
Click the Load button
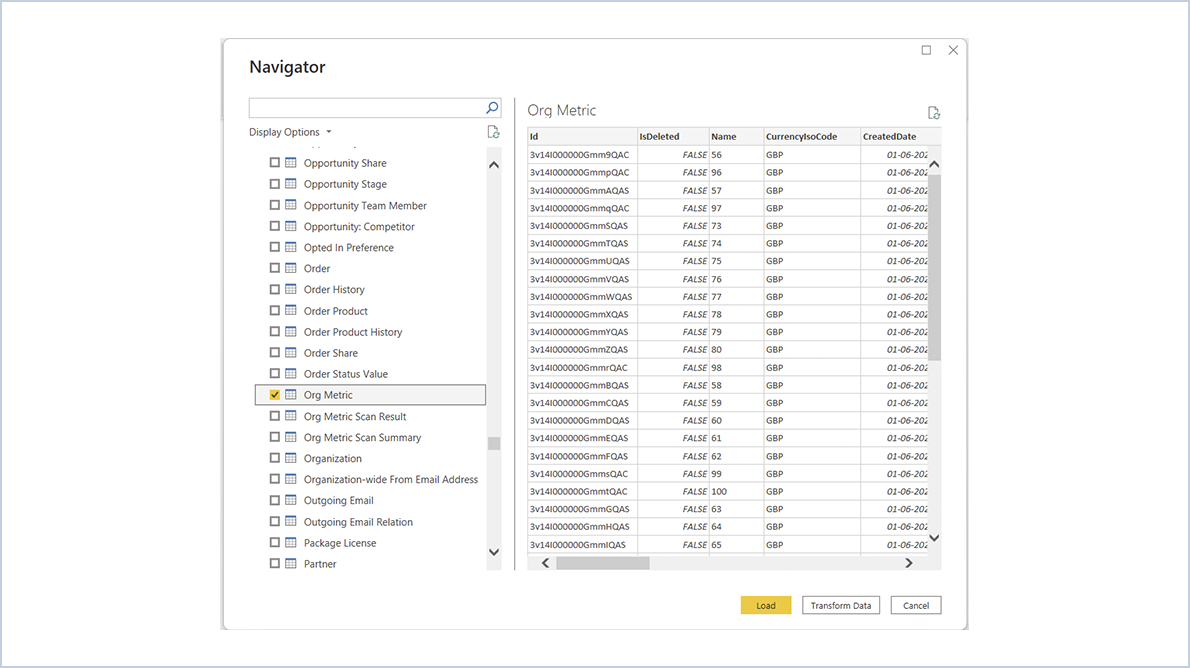(765, 605)
